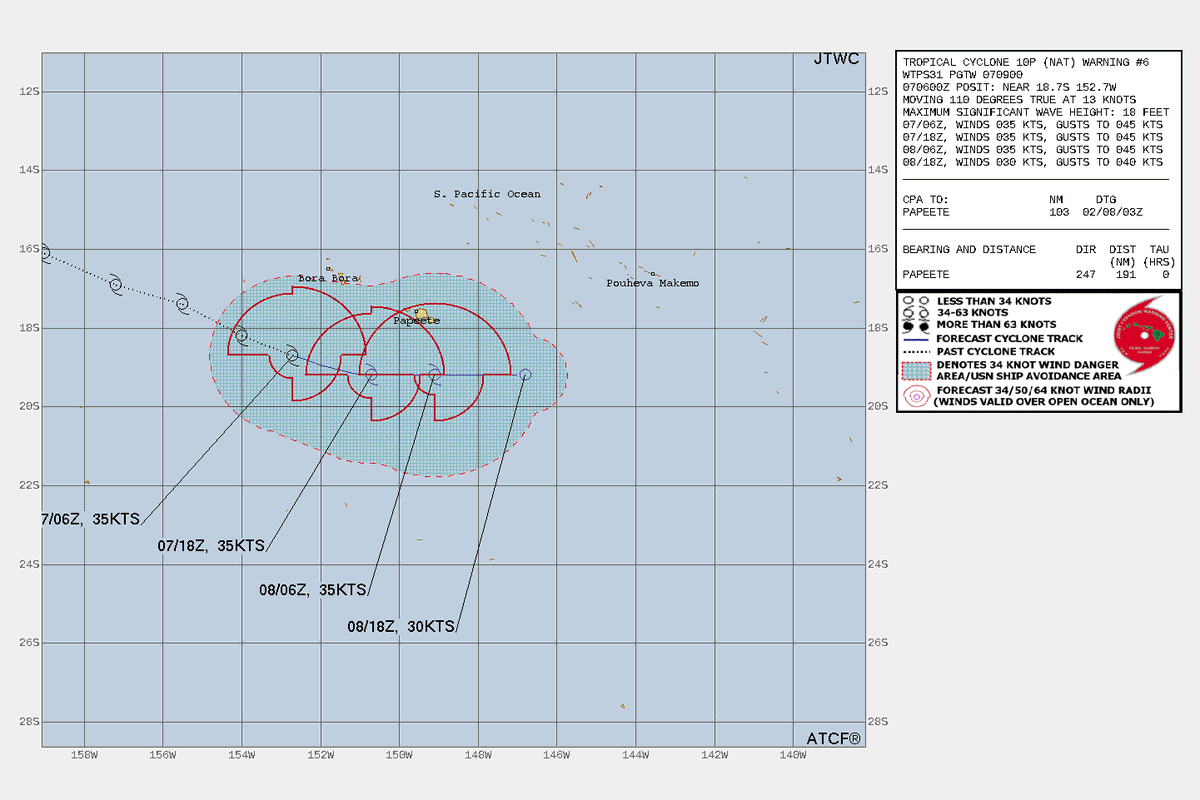The width and height of the screenshot is (1200, 800).
Task: Click the 'S. Pacific Ocean' map label
Action: (x=487, y=194)
